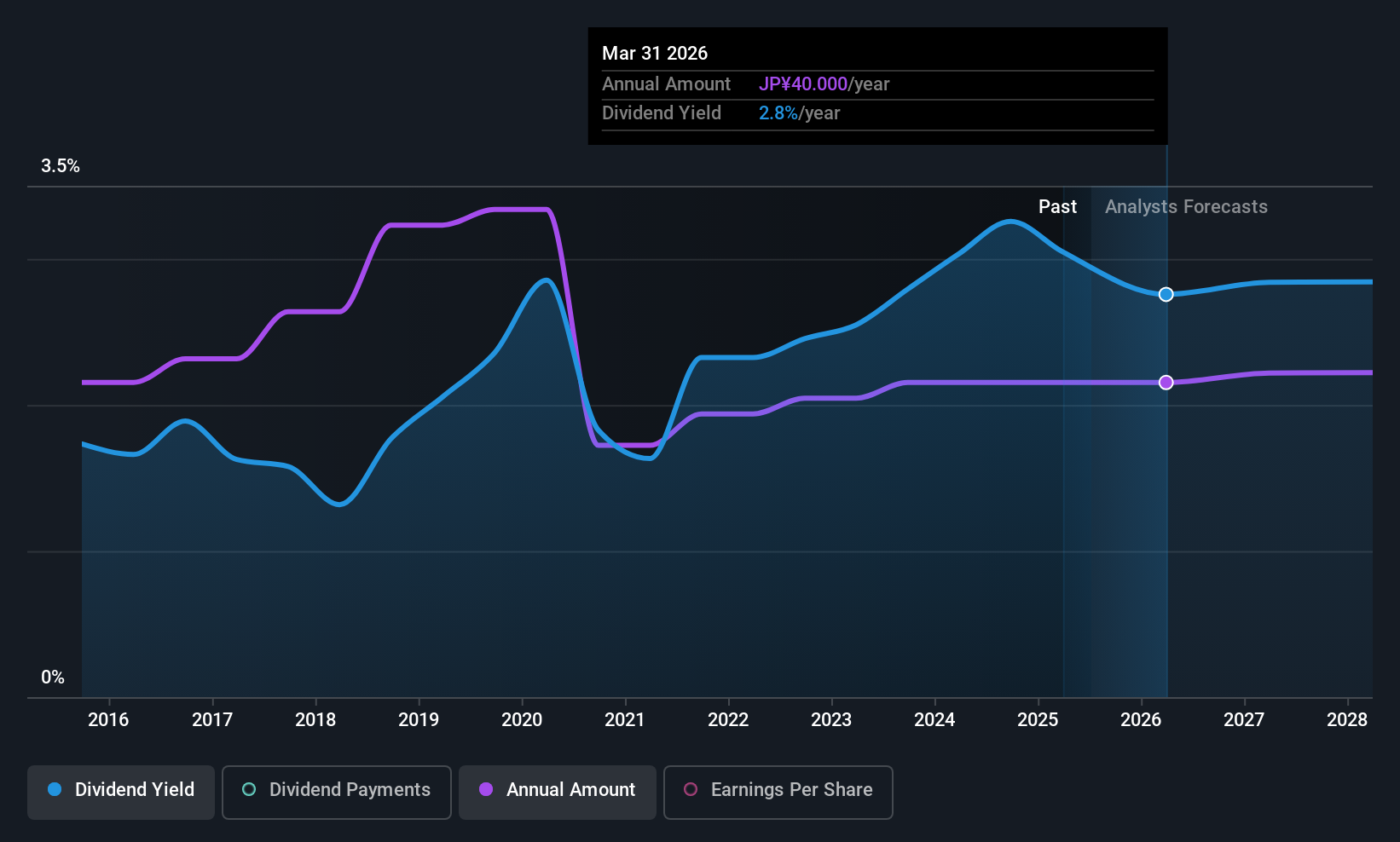The height and width of the screenshot is (842, 1400).
Task: Select the purple annual amount data point marker
Action: tap(1166, 383)
